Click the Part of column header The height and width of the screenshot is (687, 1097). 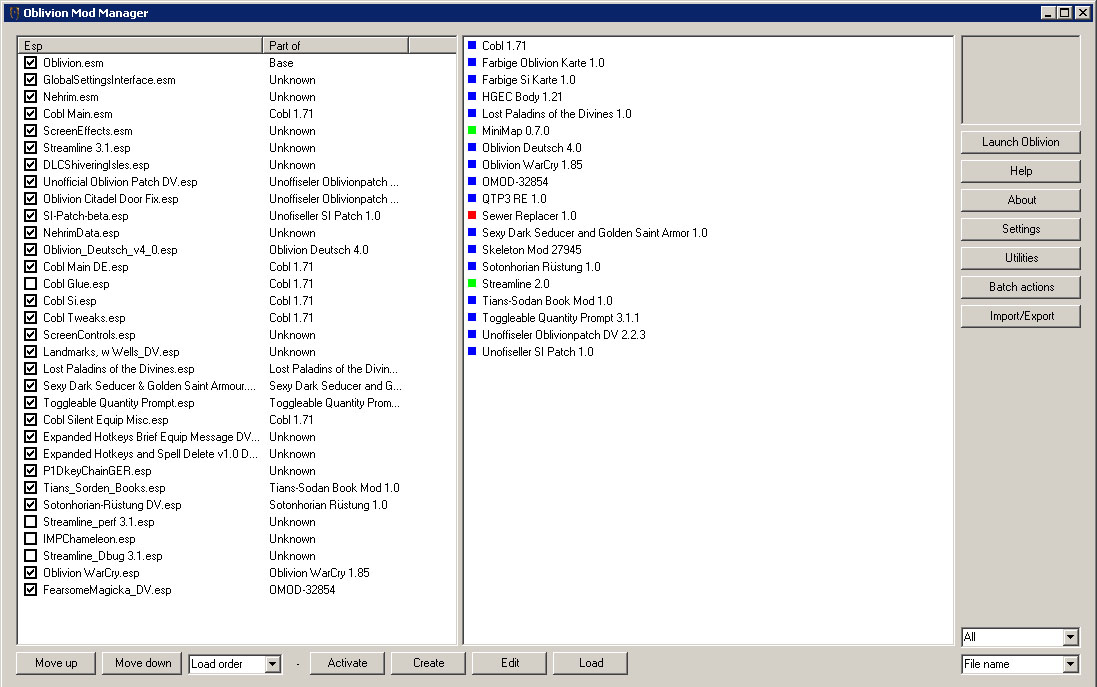(x=335, y=46)
